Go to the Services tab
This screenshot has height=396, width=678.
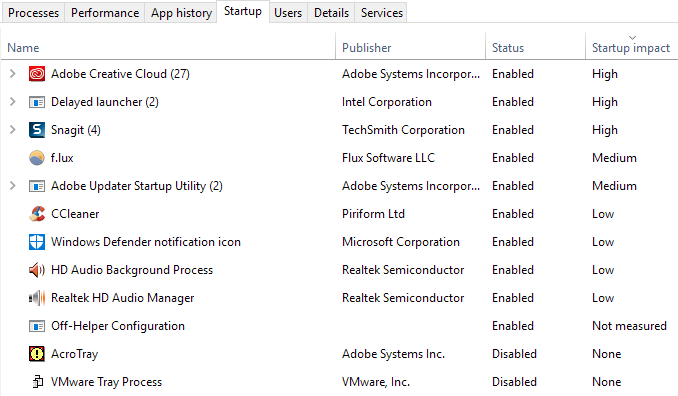[382, 13]
